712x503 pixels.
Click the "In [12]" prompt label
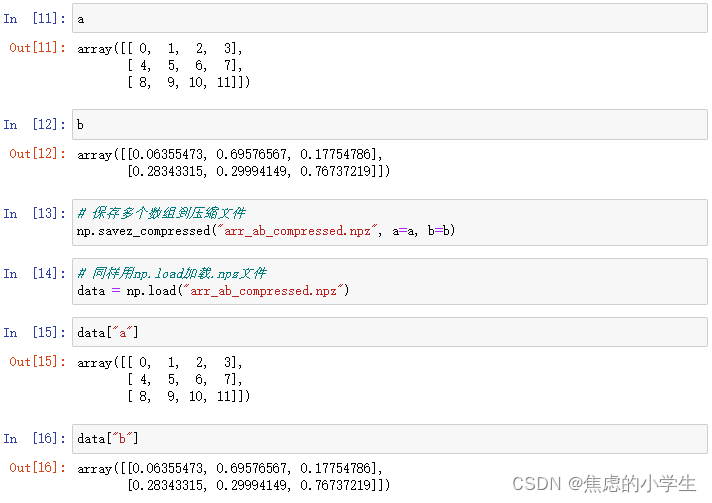[x=34, y=125]
